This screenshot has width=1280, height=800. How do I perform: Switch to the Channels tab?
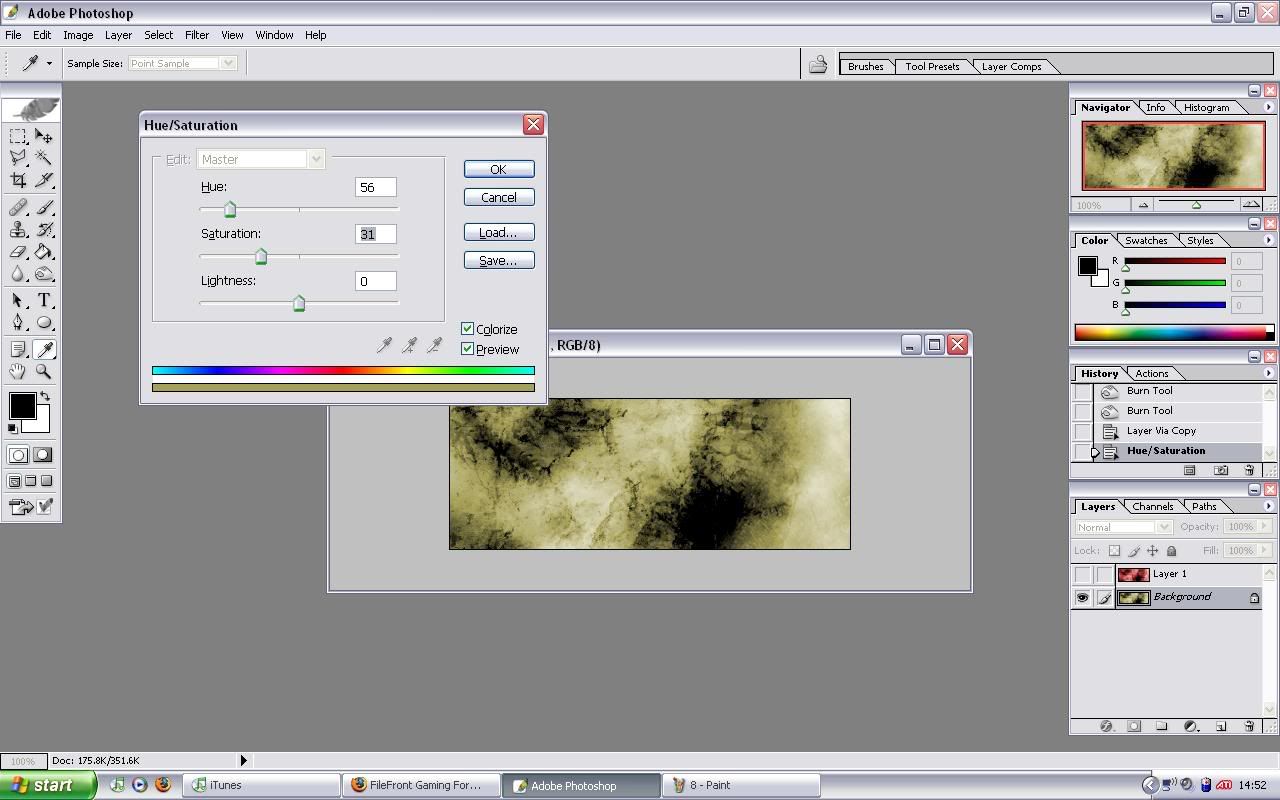(x=1152, y=506)
